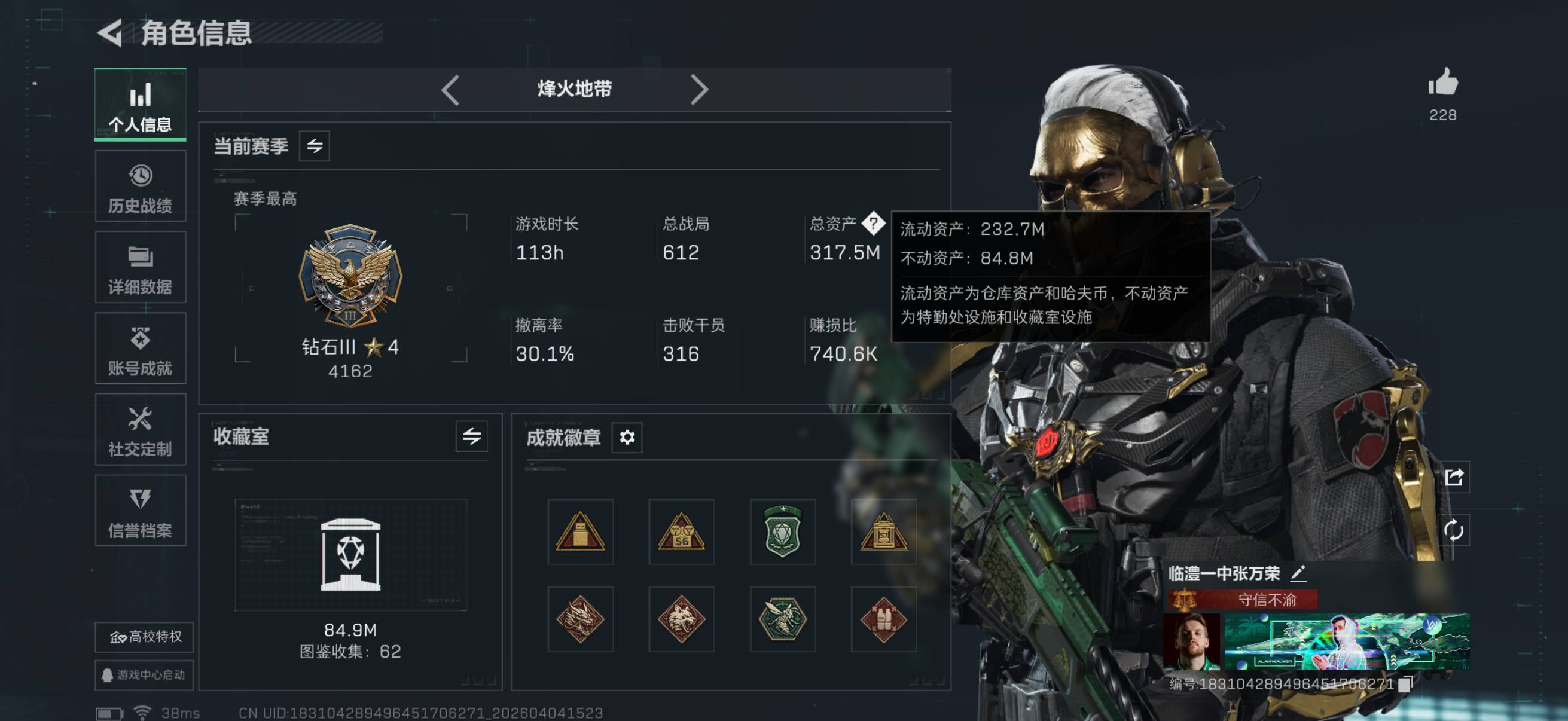Switch to next mode with right chevron
Viewport: 1568px width, 721px height.
point(700,90)
